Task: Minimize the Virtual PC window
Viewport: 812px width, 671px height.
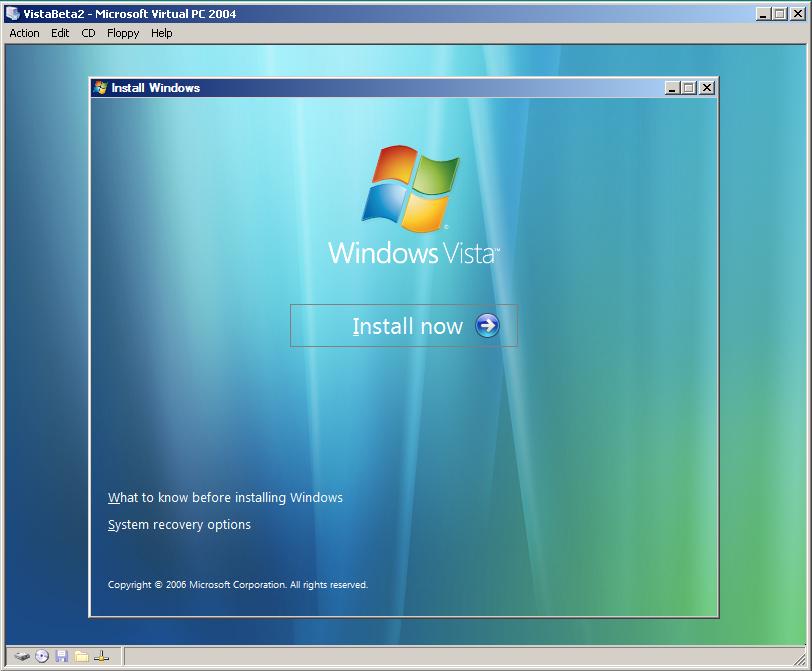Action: [763, 14]
